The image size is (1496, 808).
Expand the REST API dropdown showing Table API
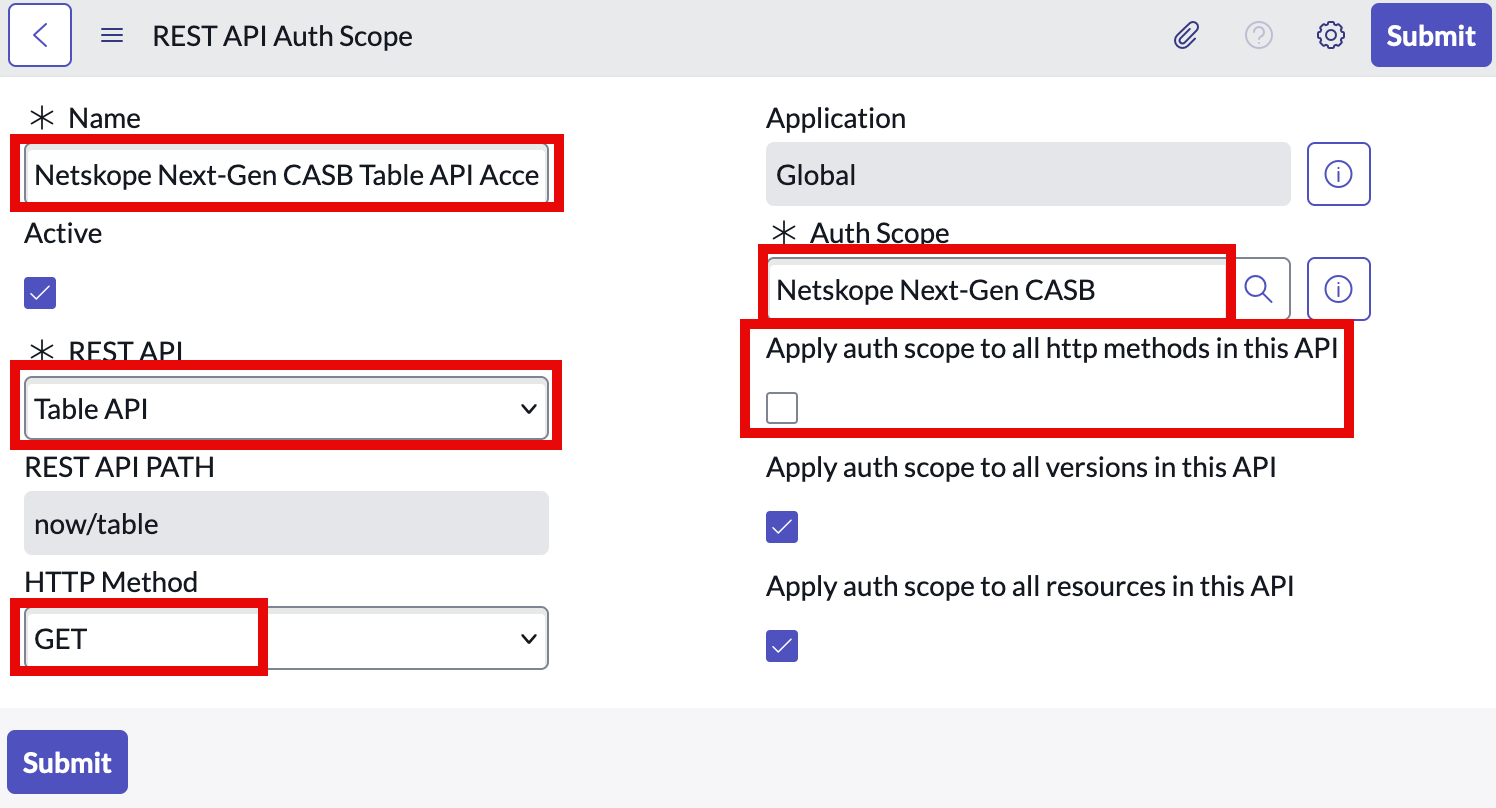tap(286, 408)
